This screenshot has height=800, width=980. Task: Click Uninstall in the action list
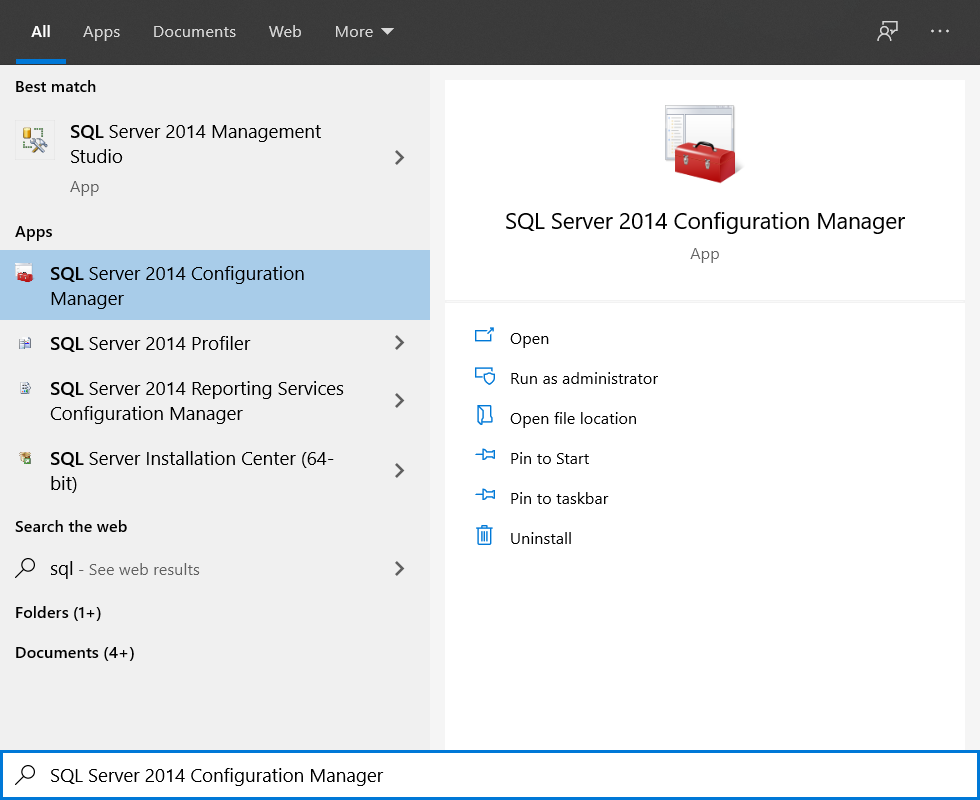pos(540,538)
